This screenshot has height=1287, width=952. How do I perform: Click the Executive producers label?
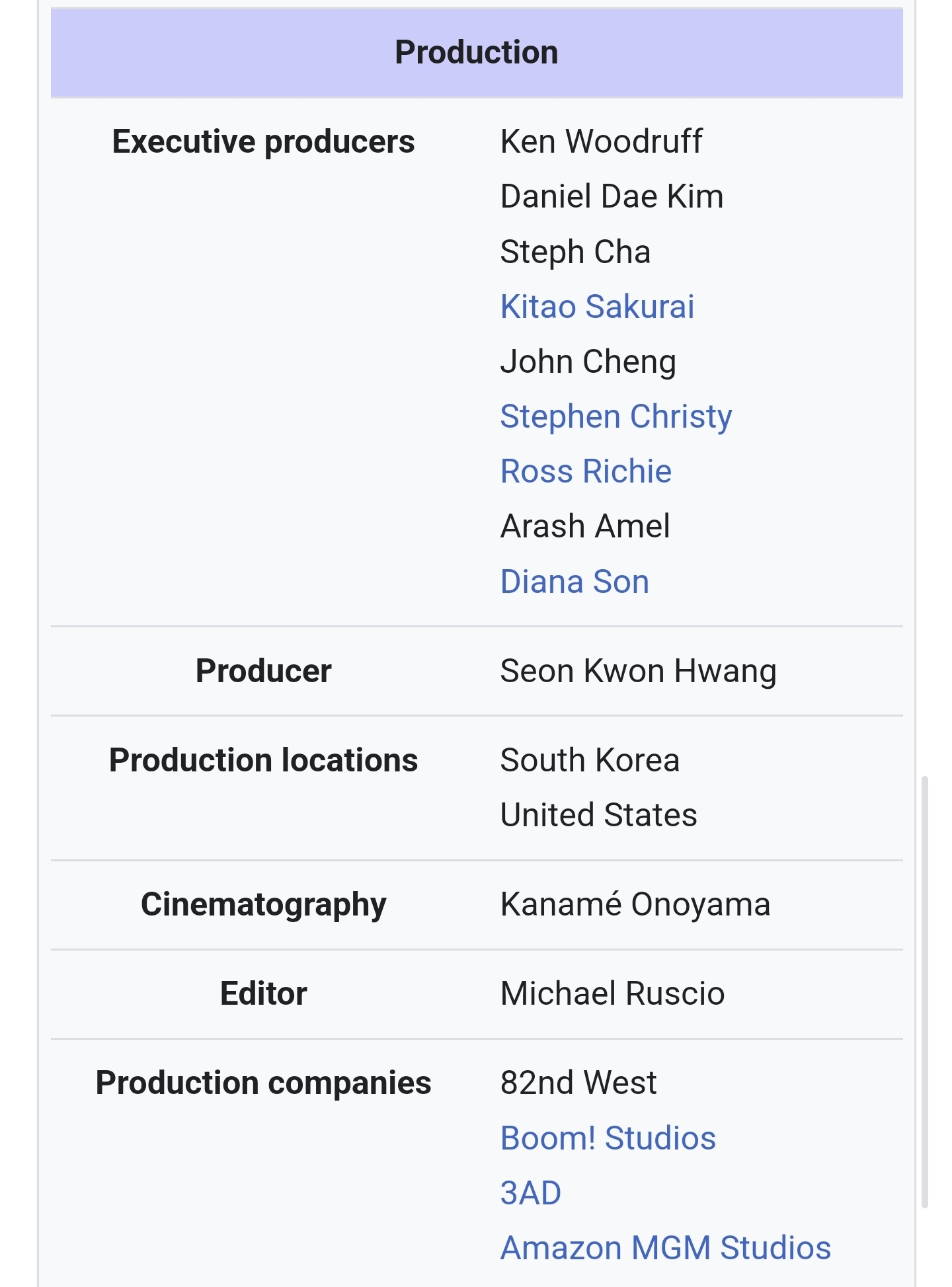click(x=263, y=141)
